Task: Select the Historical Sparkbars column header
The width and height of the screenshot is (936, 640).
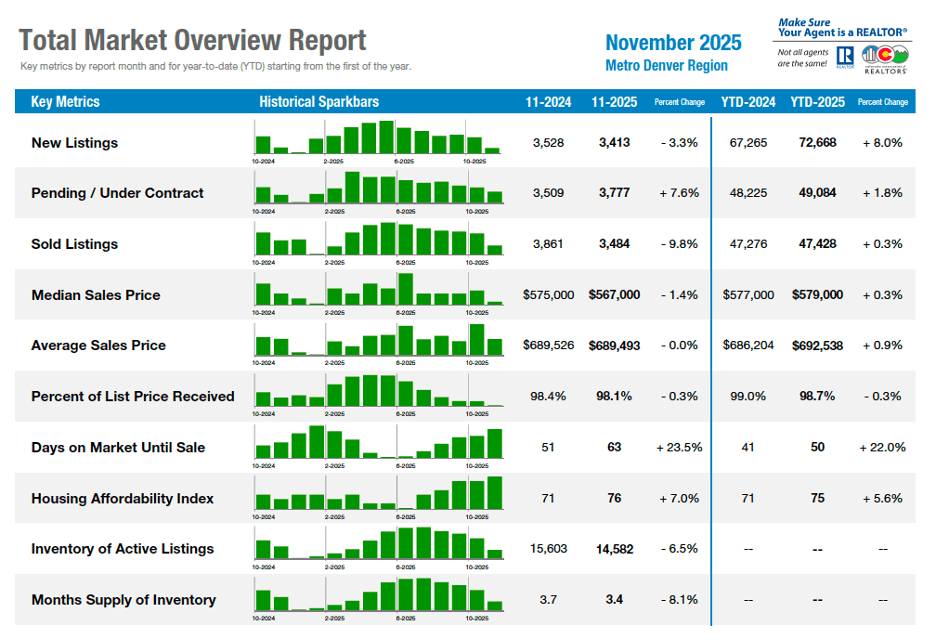Action: [x=318, y=102]
